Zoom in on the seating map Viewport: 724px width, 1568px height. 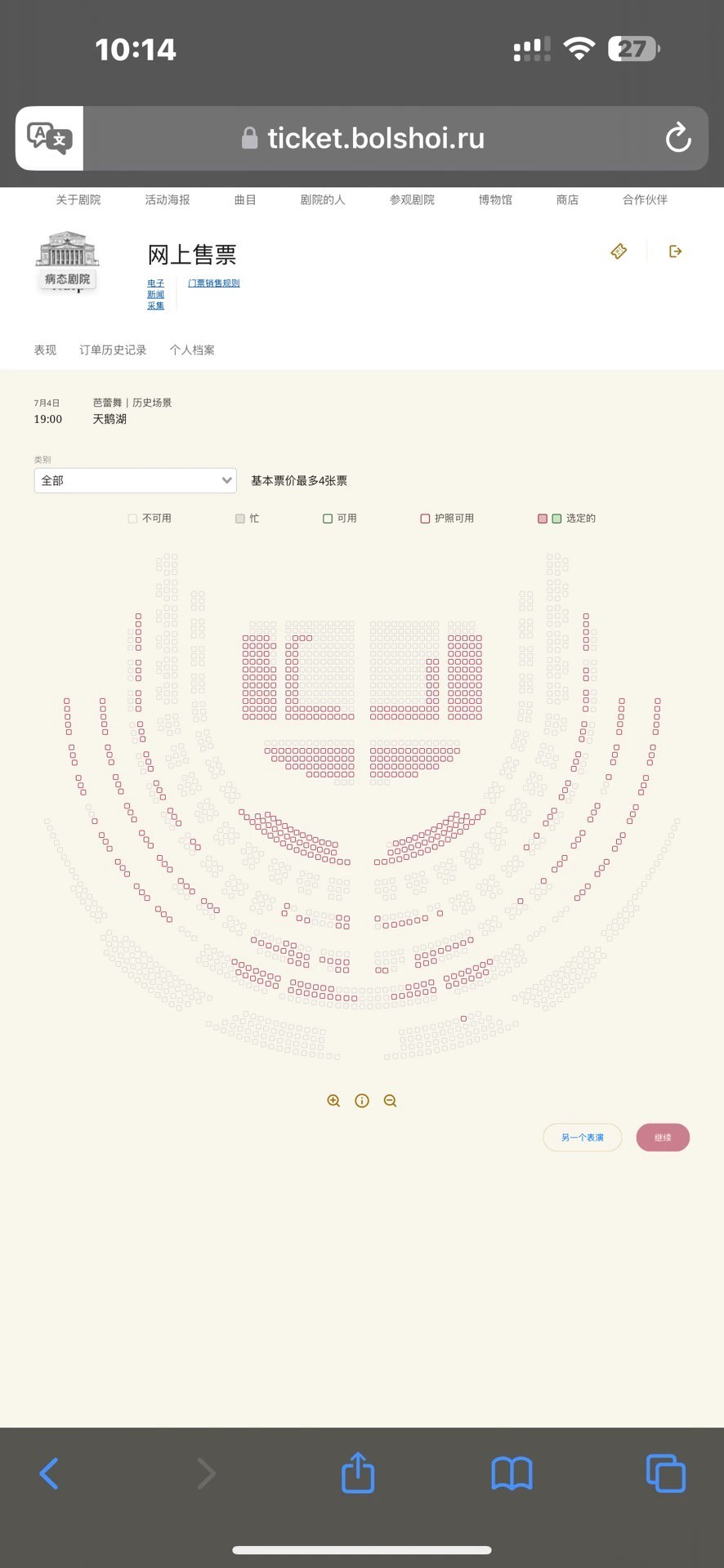click(x=333, y=1101)
